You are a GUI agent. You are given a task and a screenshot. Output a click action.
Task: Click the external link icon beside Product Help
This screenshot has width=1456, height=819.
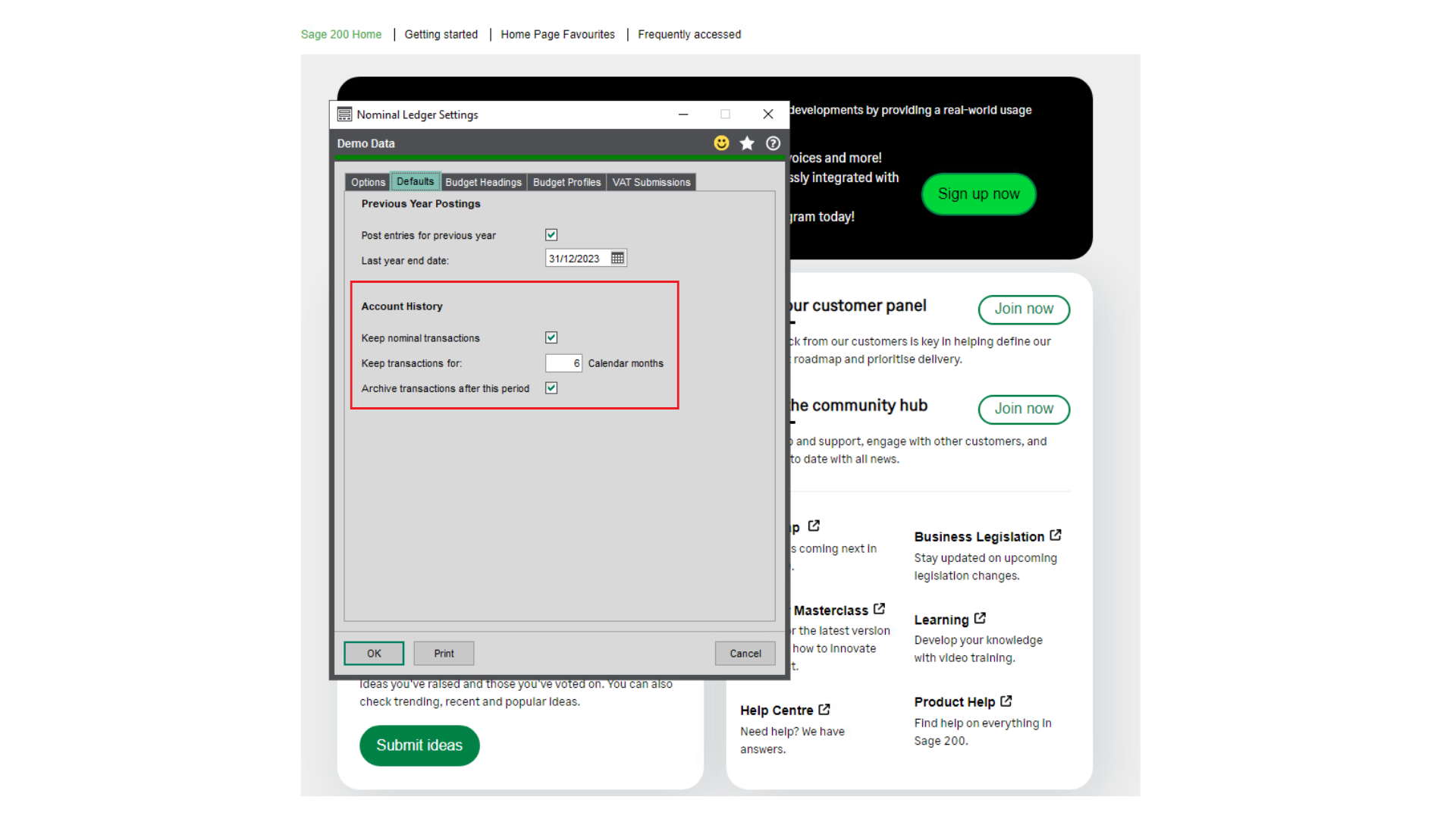1006,700
